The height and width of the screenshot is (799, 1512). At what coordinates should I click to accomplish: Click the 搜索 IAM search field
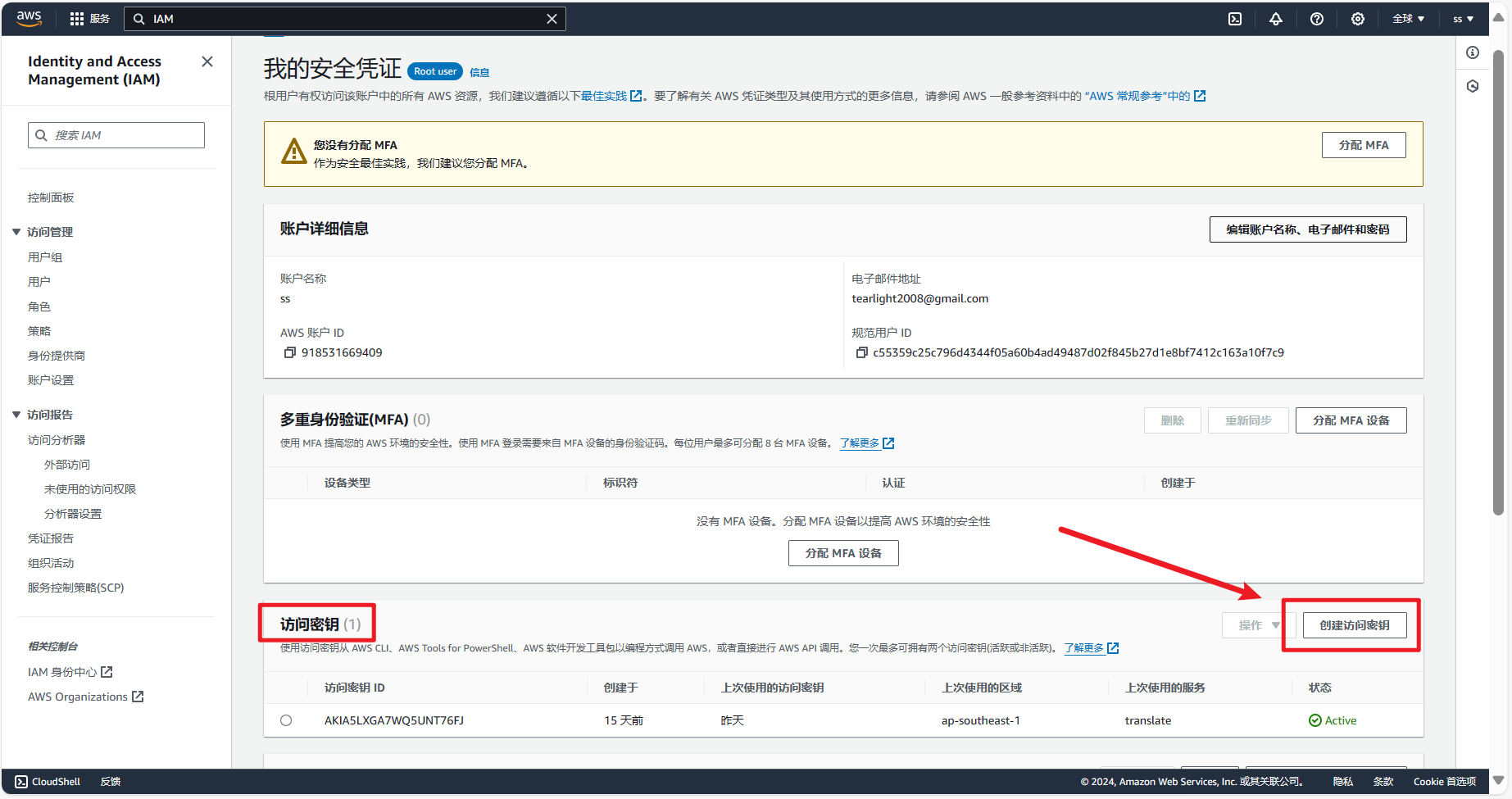pyautogui.click(x=123, y=135)
